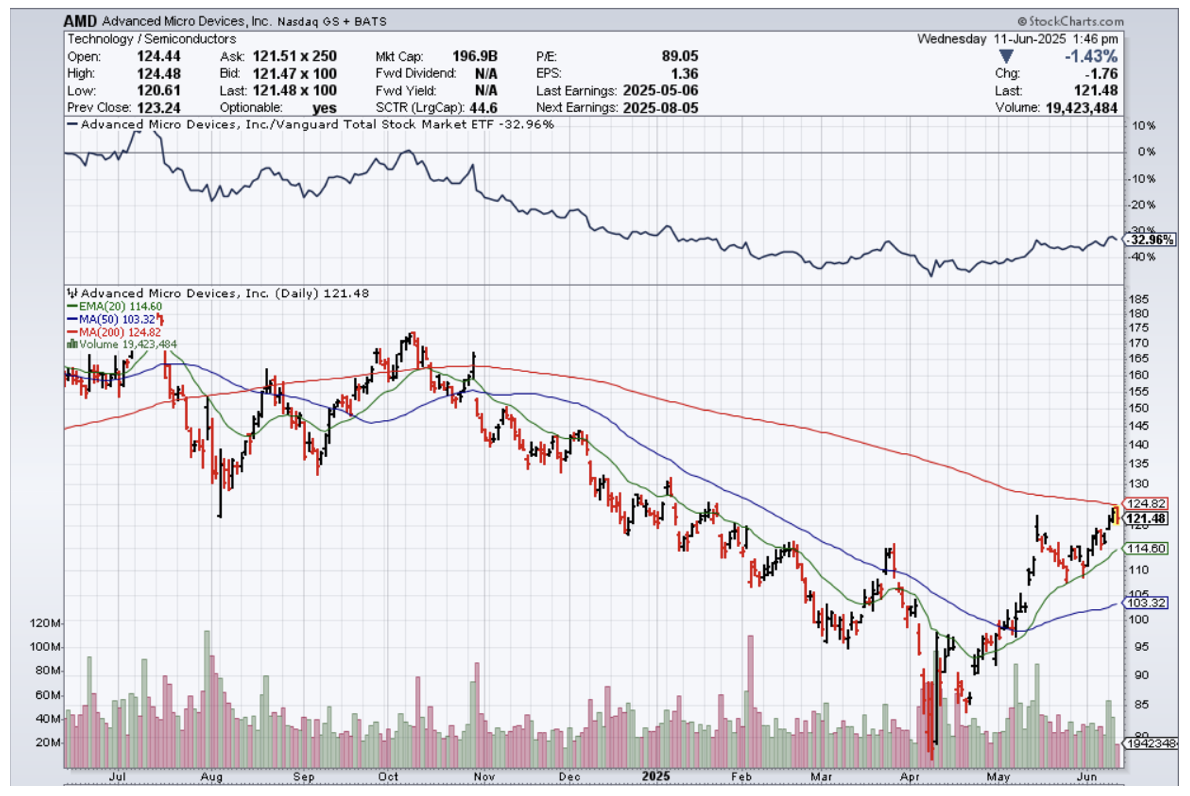Click the 124.82 MA(200) price axis tag
Viewport: 1190px width, 796px height.
[x=1146, y=504]
